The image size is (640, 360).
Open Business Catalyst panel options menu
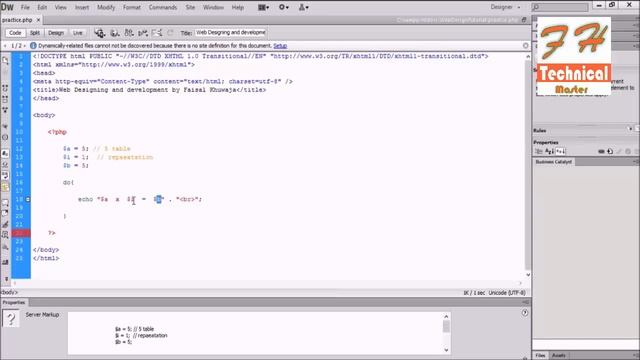pos(636,162)
